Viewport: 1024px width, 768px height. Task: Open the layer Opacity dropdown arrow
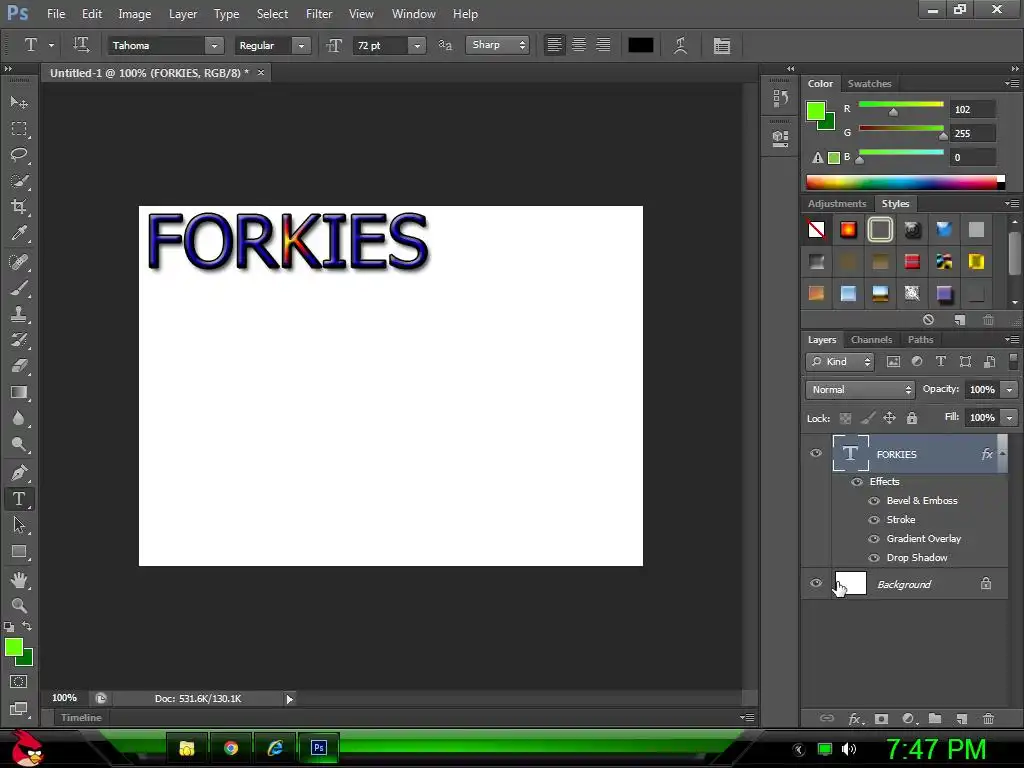click(1009, 389)
